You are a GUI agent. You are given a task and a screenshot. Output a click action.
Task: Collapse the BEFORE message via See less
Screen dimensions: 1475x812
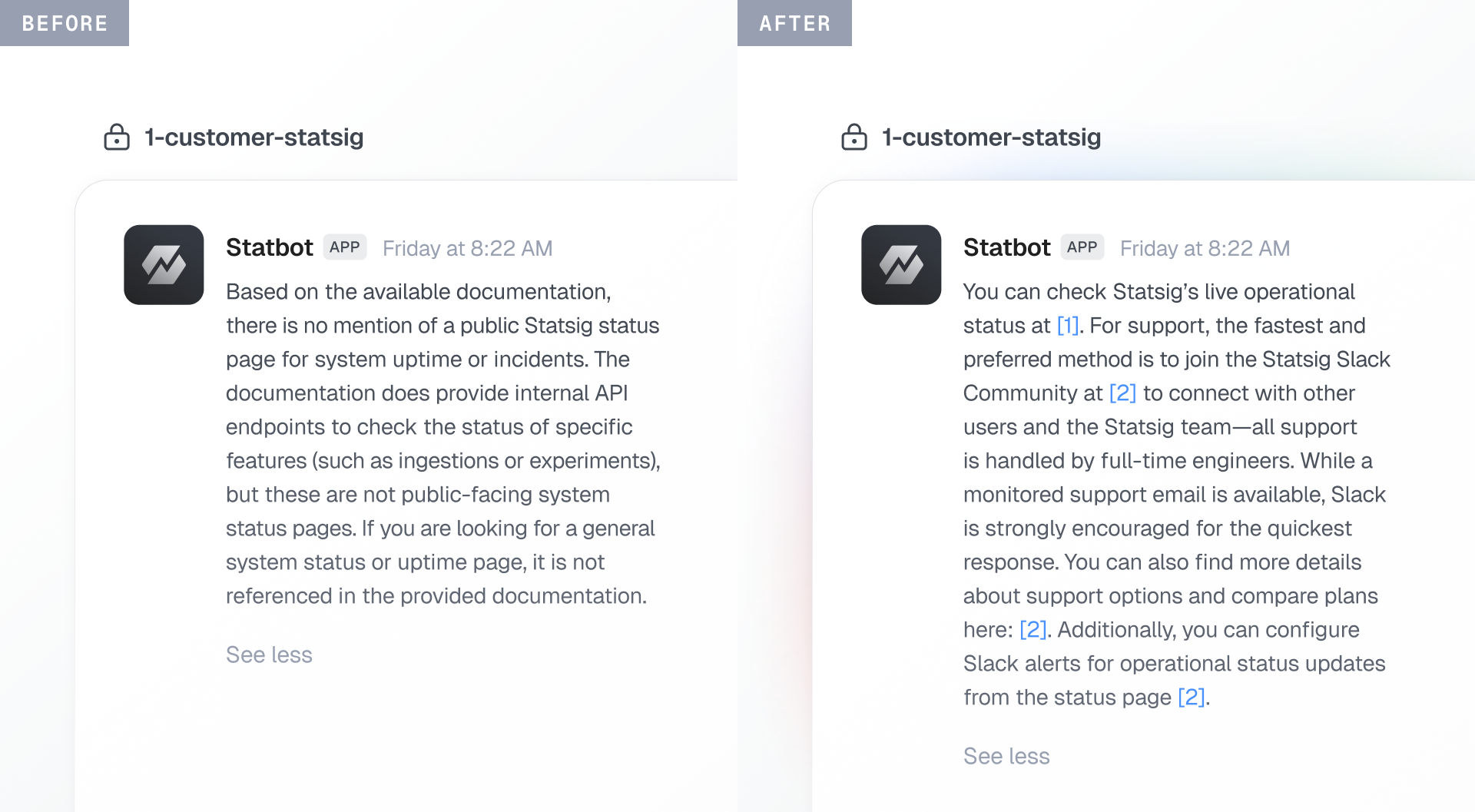click(x=269, y=655)
